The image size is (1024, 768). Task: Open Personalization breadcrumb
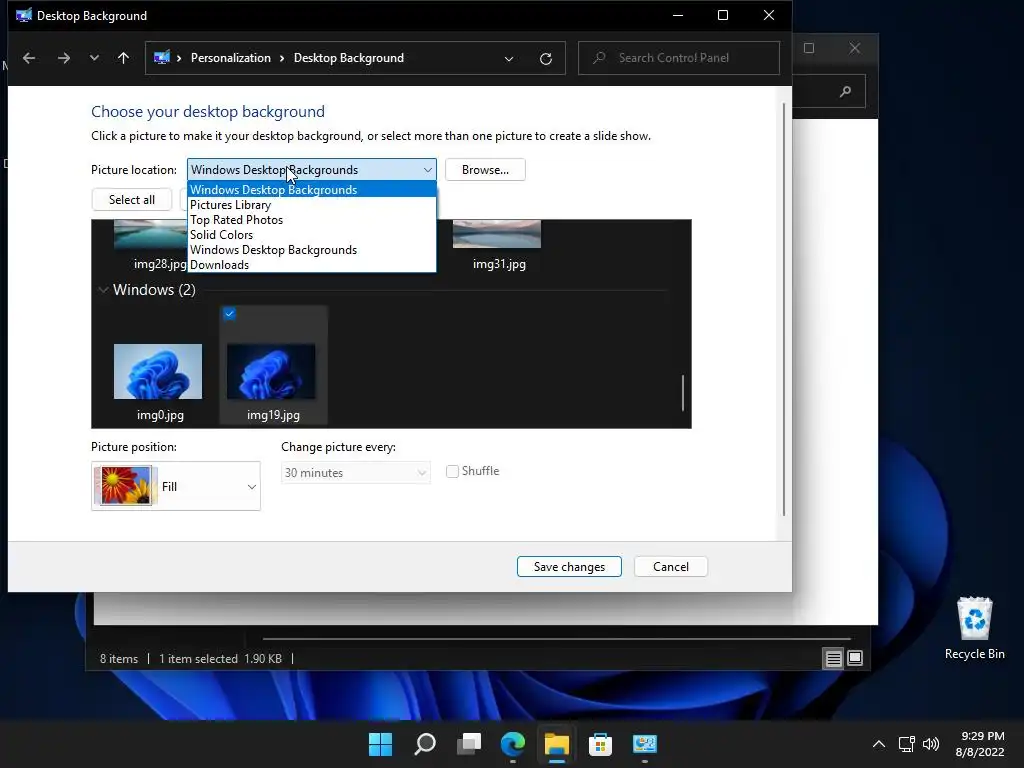tap(231, 57)
